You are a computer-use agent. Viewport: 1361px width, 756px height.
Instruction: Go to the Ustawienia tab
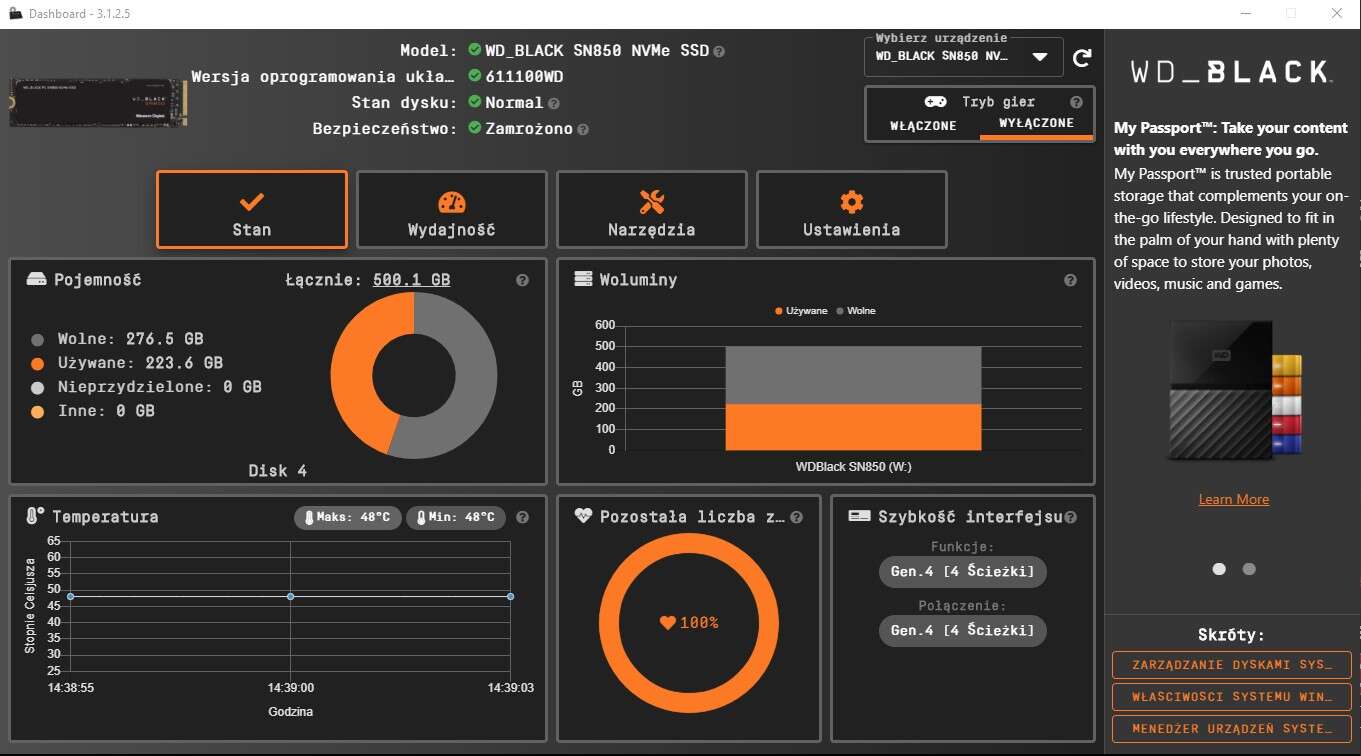[851, 210]
